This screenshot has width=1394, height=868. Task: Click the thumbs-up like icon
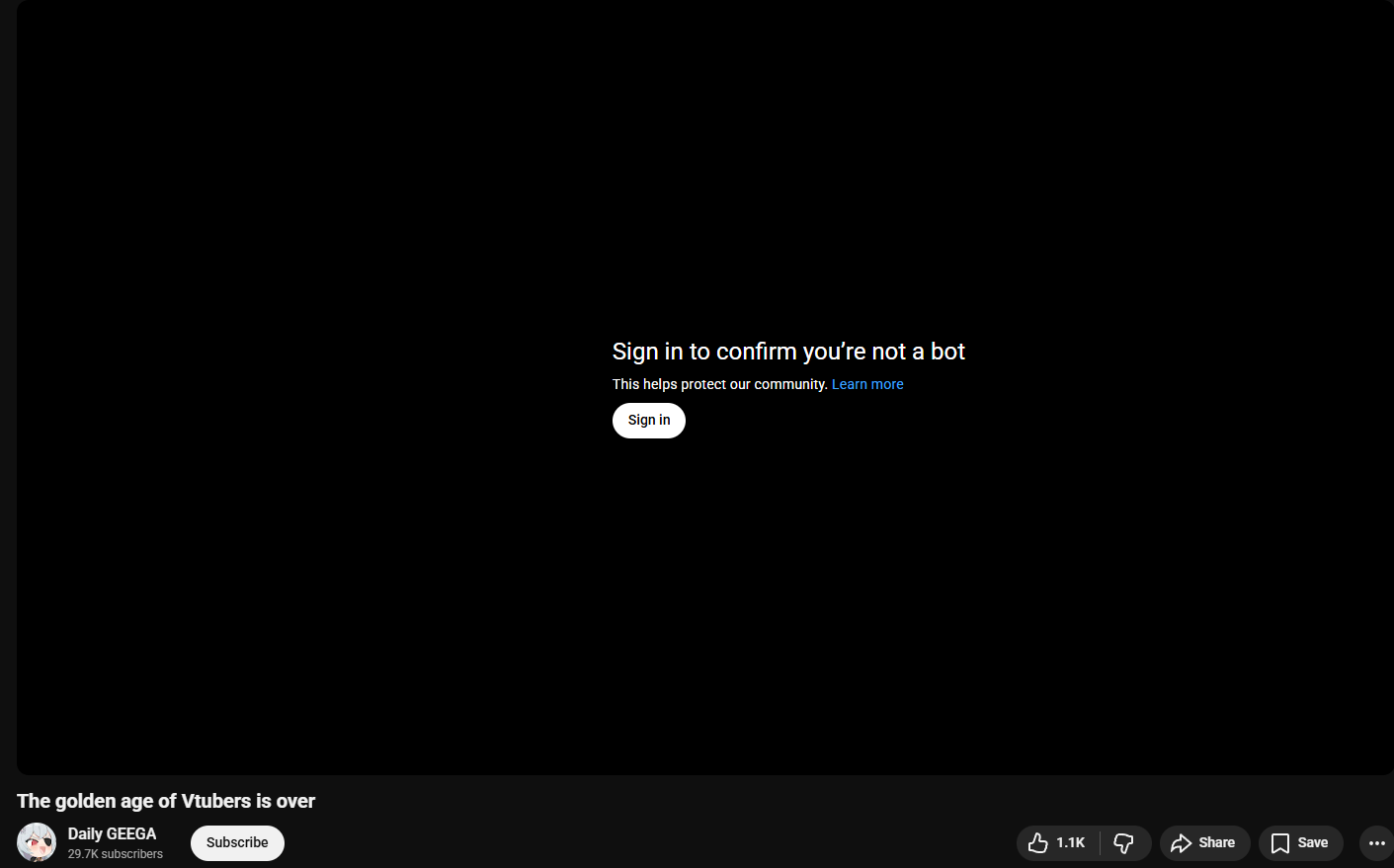click(x=1037, y=842)
